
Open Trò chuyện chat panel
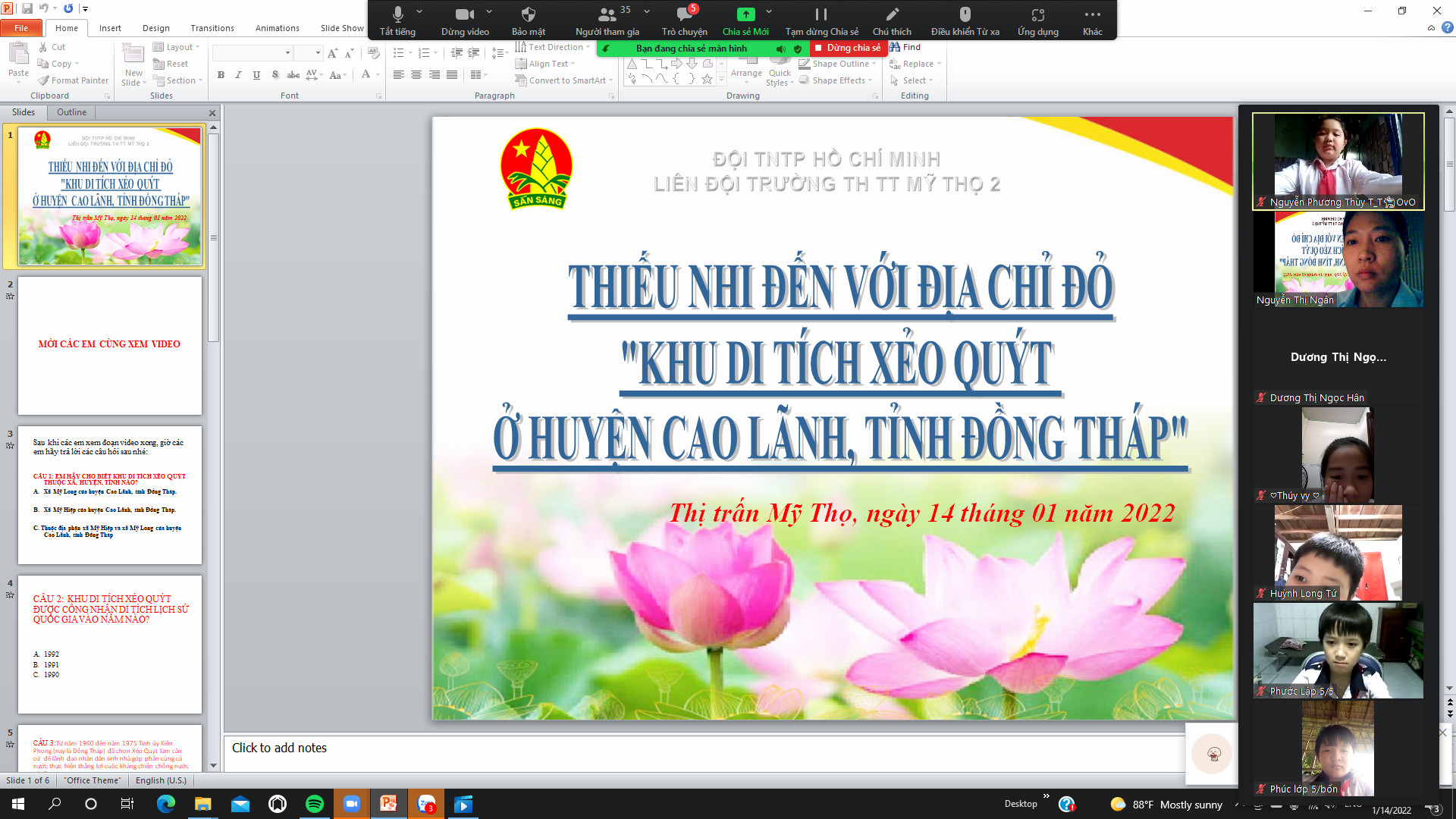pyautogui.click(x=684, y=20)
